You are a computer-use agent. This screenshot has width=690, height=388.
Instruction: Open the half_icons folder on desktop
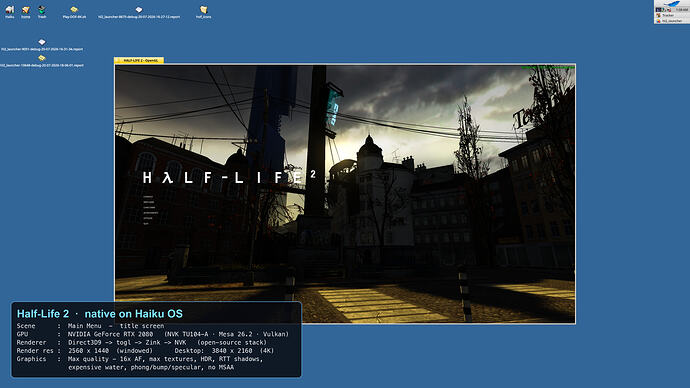pos(203,12)
